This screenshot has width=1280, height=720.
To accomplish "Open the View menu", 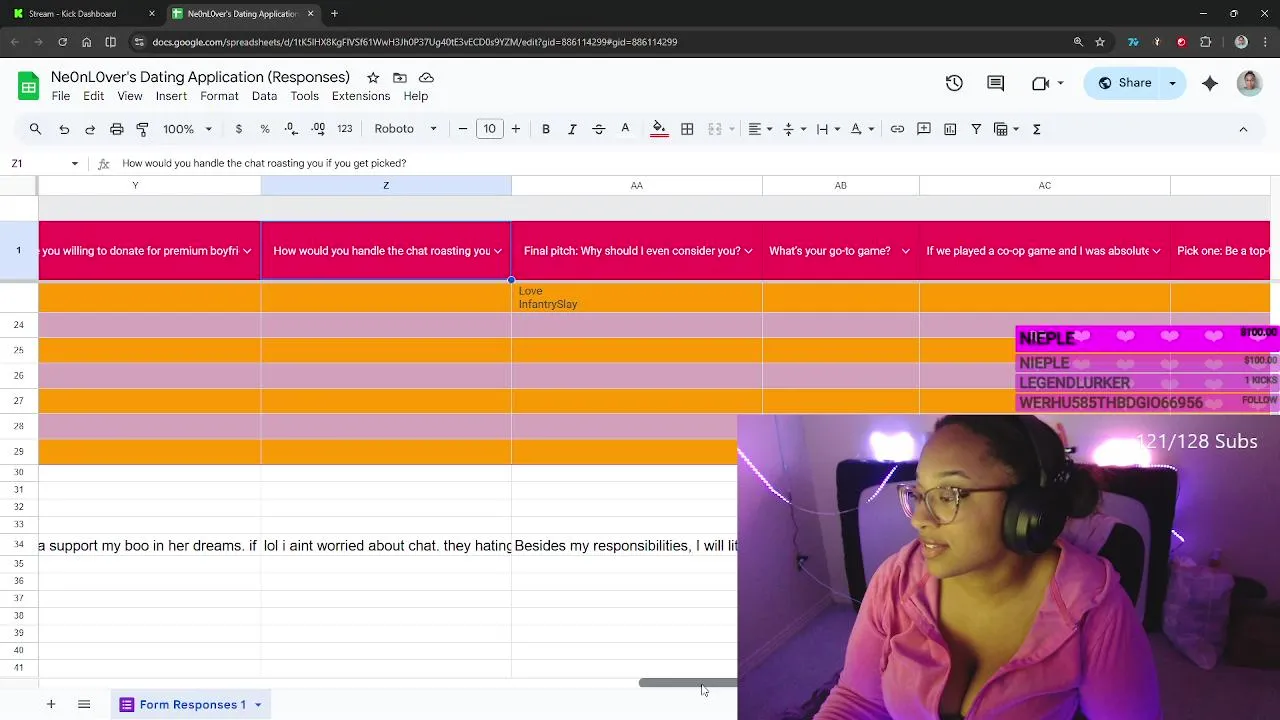I will click(x=130, y=96).
